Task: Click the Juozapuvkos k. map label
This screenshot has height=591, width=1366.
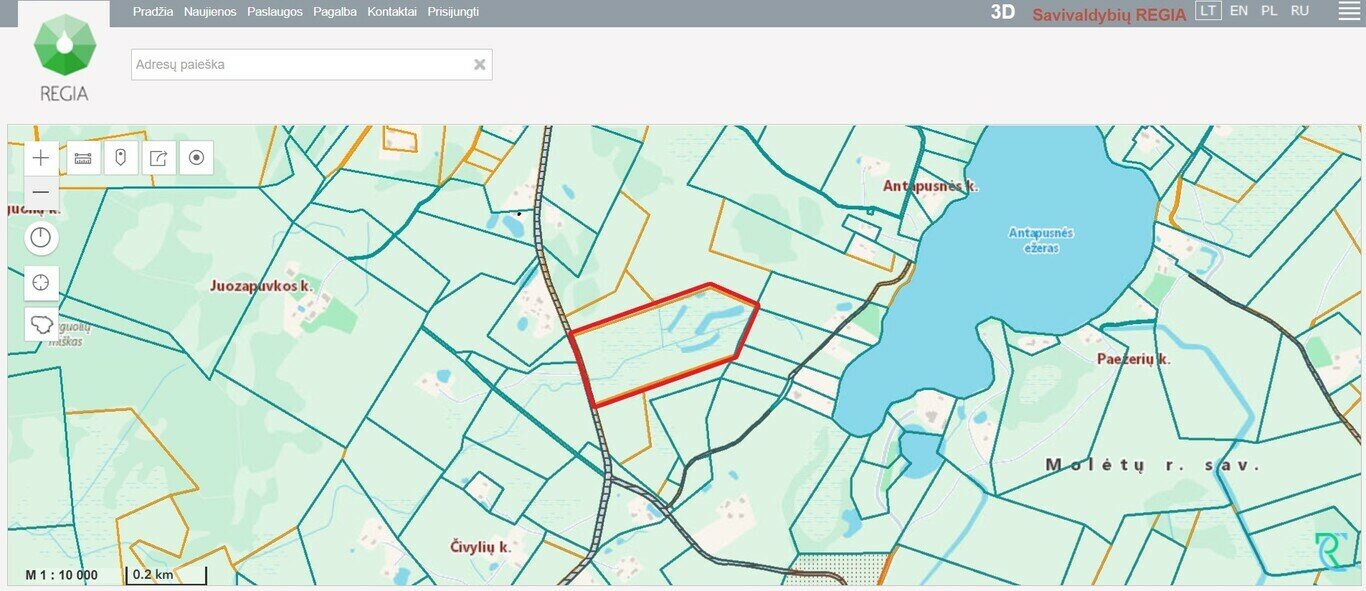Action: point(262,286)
